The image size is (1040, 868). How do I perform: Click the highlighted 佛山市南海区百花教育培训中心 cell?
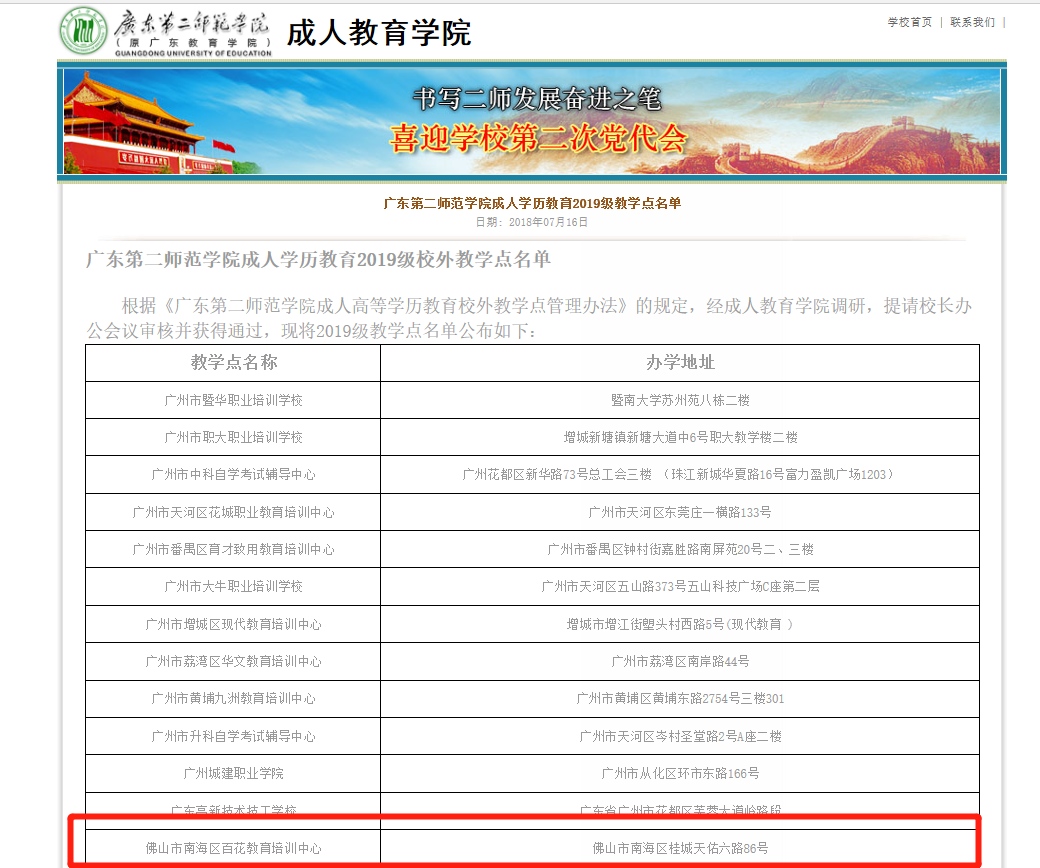[x=233, y=848]
